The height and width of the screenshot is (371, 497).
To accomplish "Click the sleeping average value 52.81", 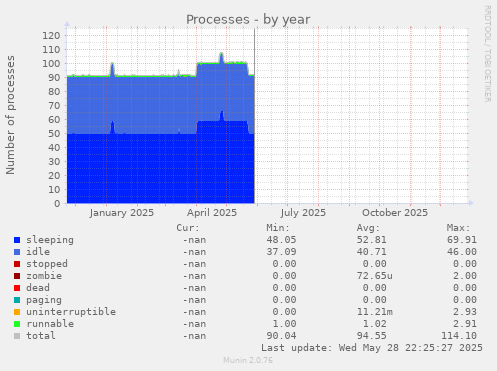I will pyautogui.click(x=372, y=240).
